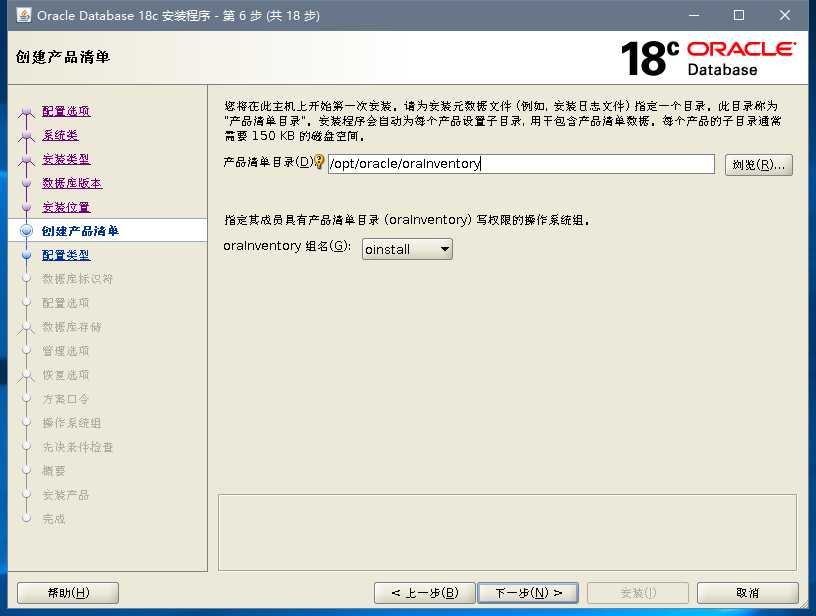The image size is (816, 616).
Task: Click the 帮助(H) button
Action: click(x=68, y=593)
